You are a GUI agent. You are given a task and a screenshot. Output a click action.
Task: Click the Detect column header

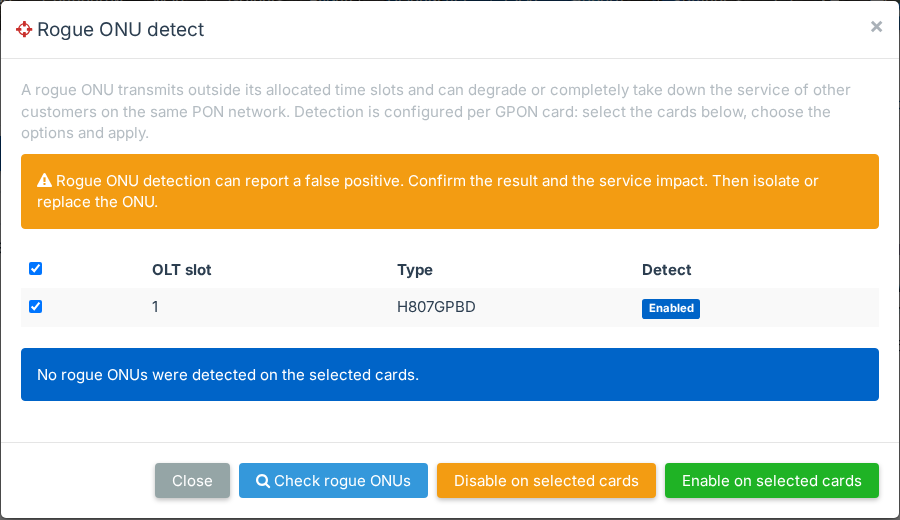click(x=666, y=270)
